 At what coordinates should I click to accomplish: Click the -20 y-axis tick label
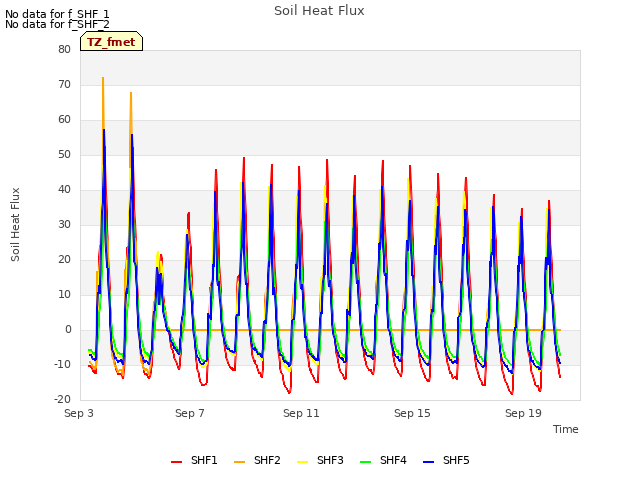pyautogui.click(x=62, y=399)
